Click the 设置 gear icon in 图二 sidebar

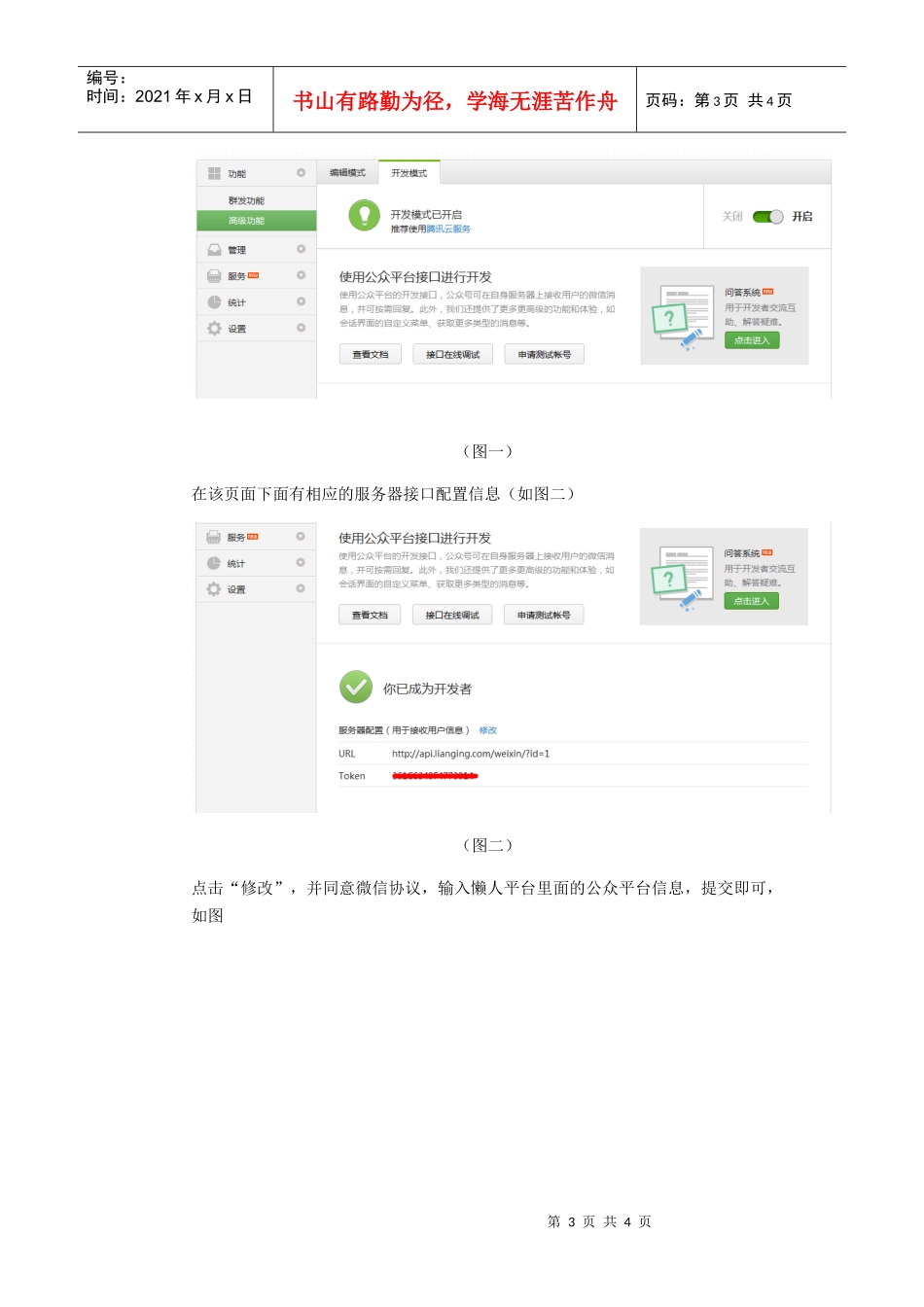[214, 589]
